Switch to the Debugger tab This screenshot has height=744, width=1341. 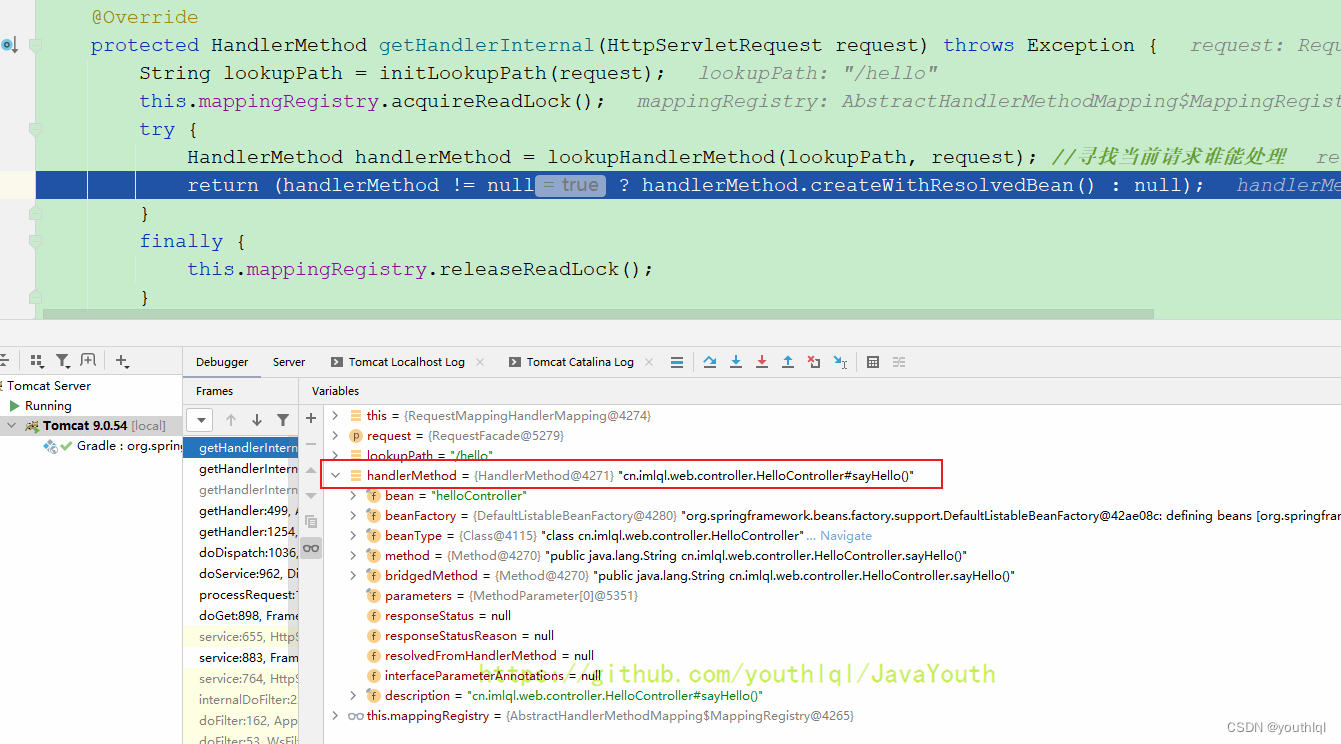(222, 362)
